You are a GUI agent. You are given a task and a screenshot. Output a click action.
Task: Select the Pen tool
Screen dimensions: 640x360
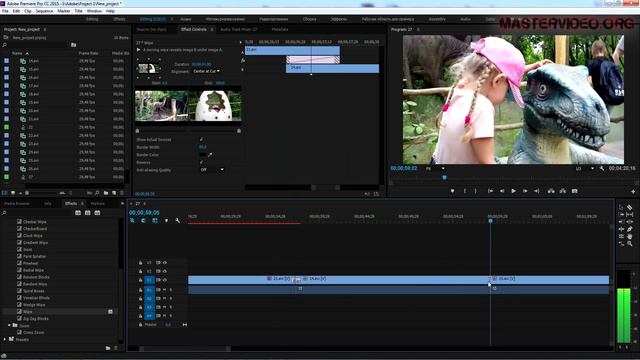(x=630, y=229)
